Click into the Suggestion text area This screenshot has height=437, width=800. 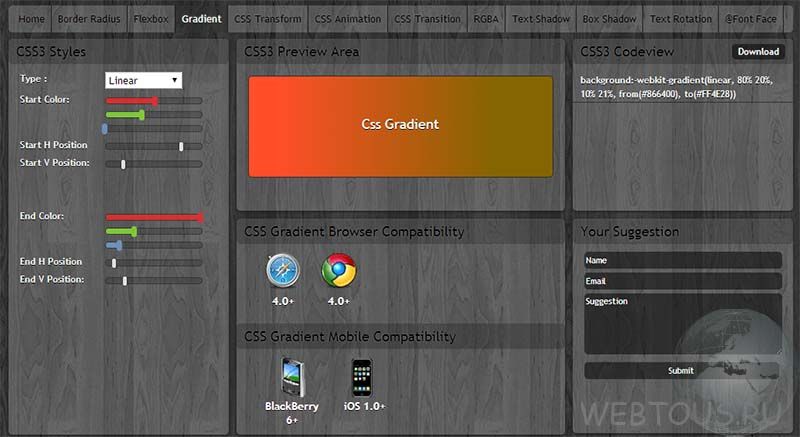tap(683, 323)
